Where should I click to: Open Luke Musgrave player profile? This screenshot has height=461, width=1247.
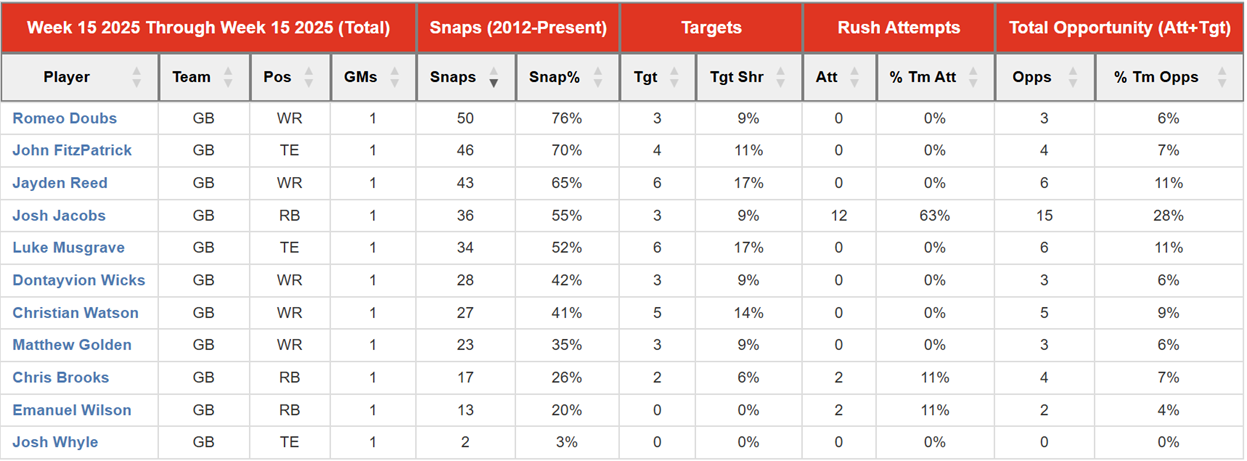tap(68, 248)
